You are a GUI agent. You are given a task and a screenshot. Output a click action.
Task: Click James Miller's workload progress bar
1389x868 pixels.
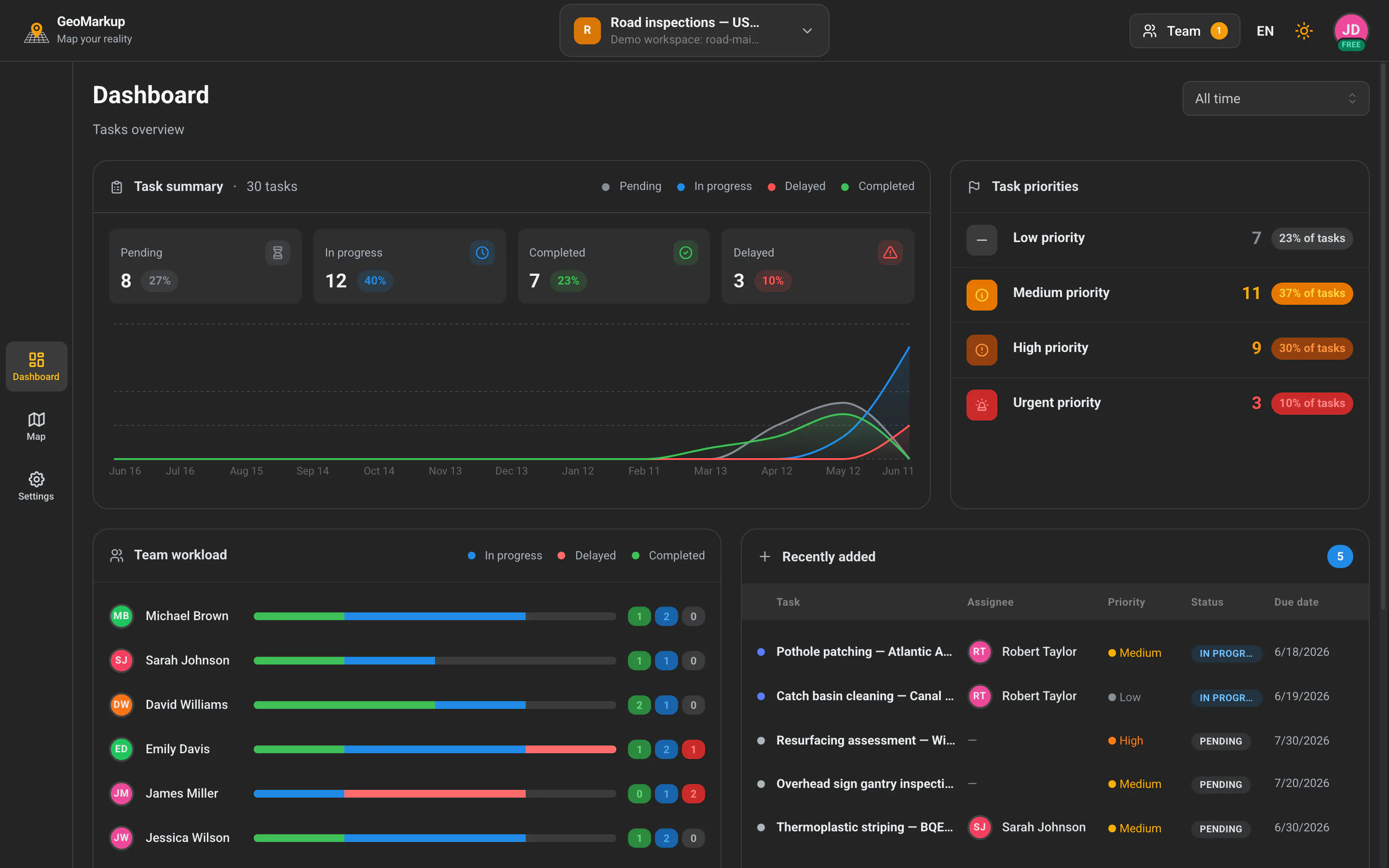pos(435,794)
